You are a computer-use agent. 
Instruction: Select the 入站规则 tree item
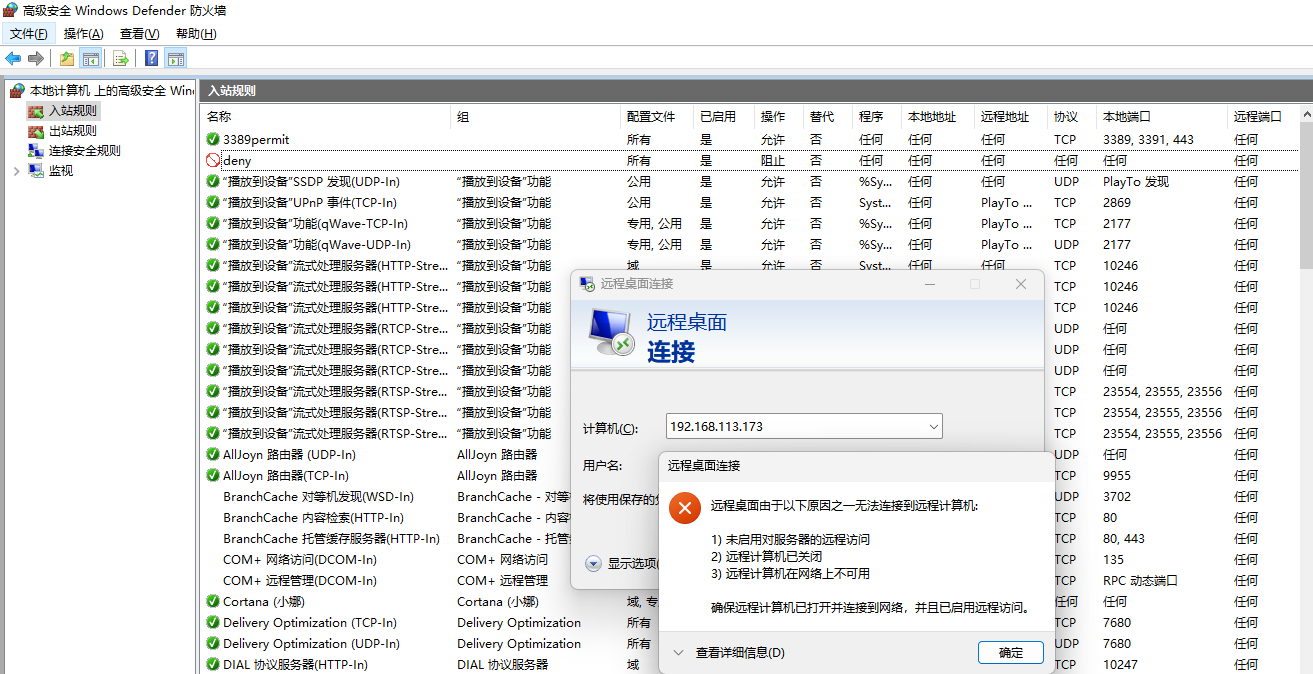[73, 111]
